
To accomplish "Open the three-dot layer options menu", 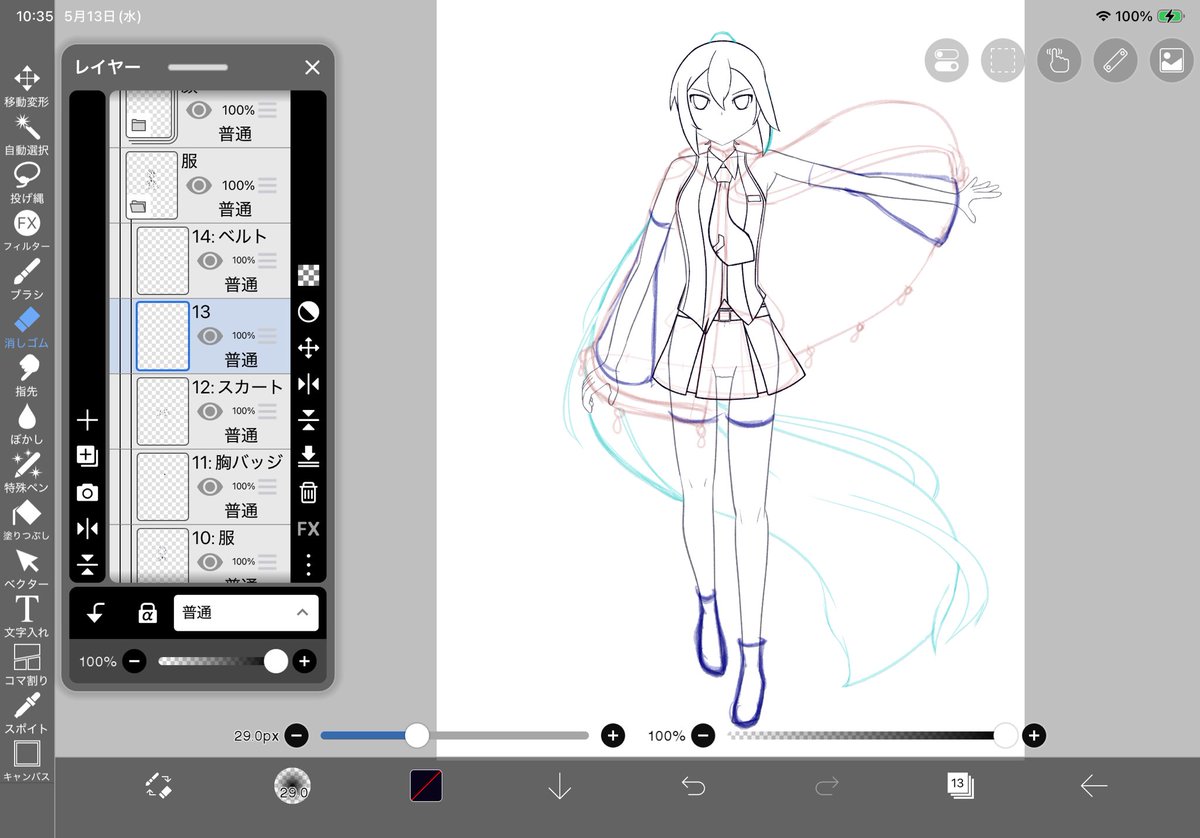I will [x=309, y=565].
